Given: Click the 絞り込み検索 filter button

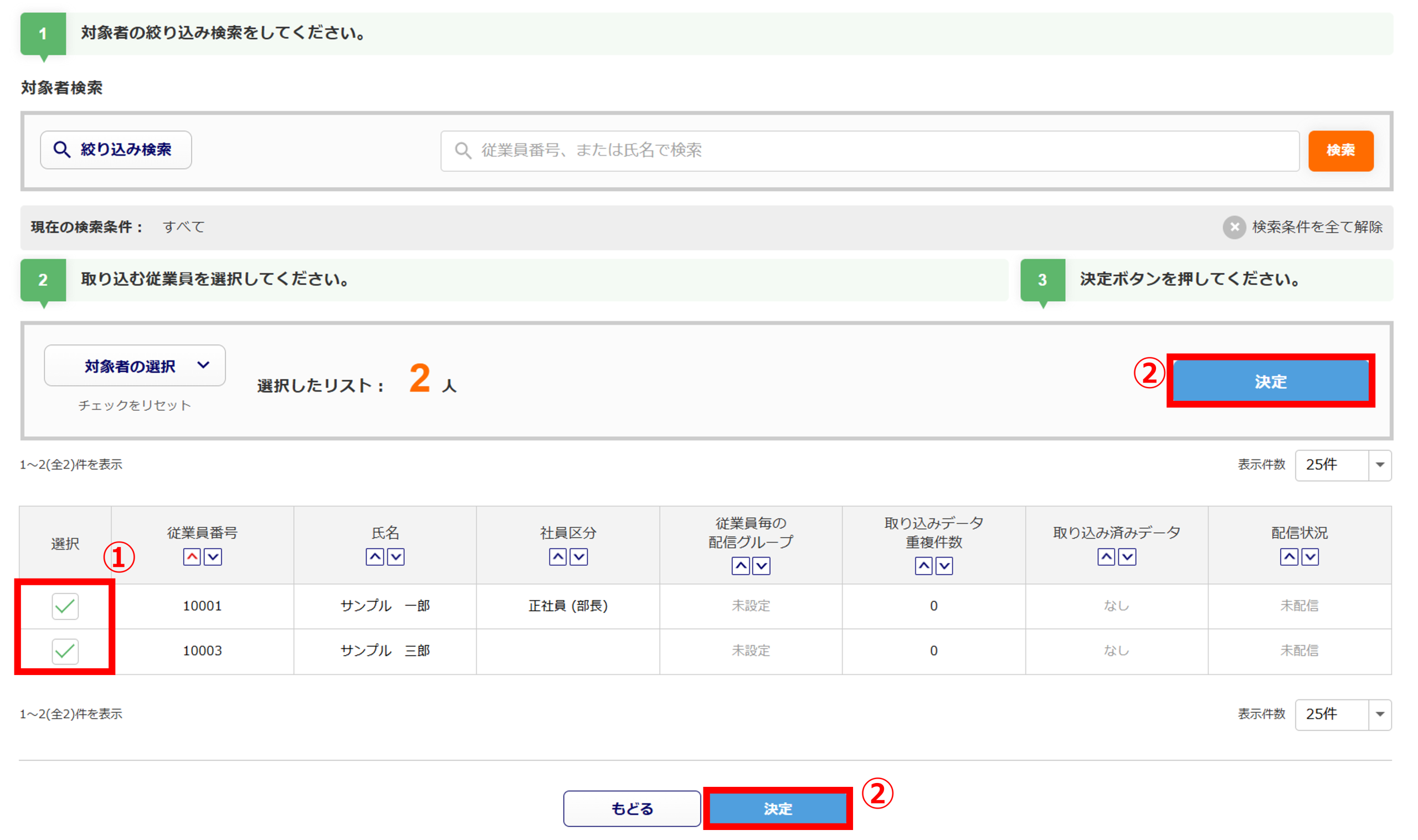Looking at the screenshot, I should (116, 150).
